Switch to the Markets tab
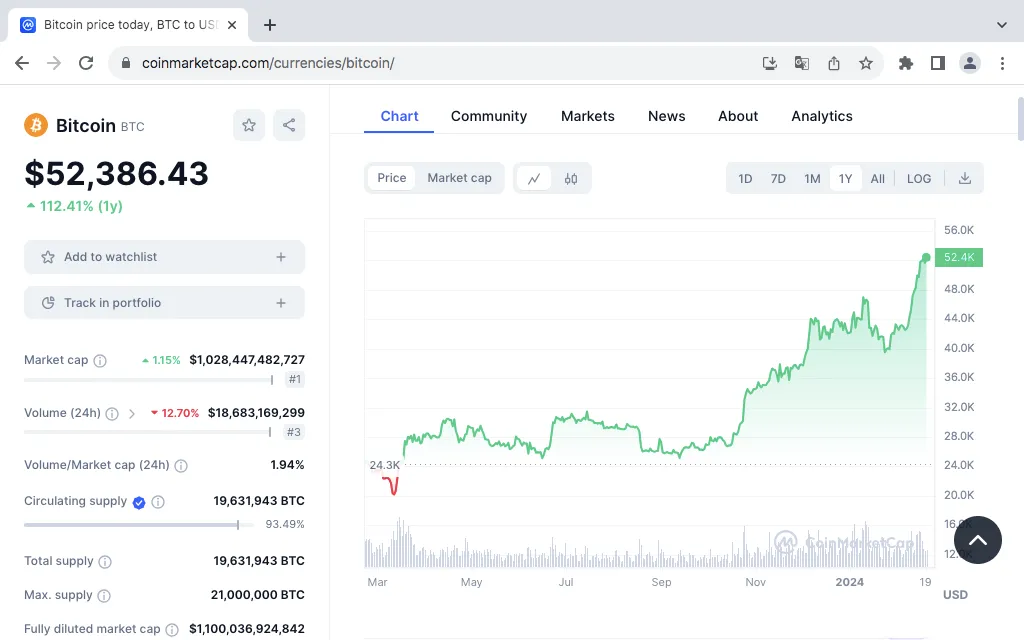This screenshot has height=640, width=1024. click(588, 116)
